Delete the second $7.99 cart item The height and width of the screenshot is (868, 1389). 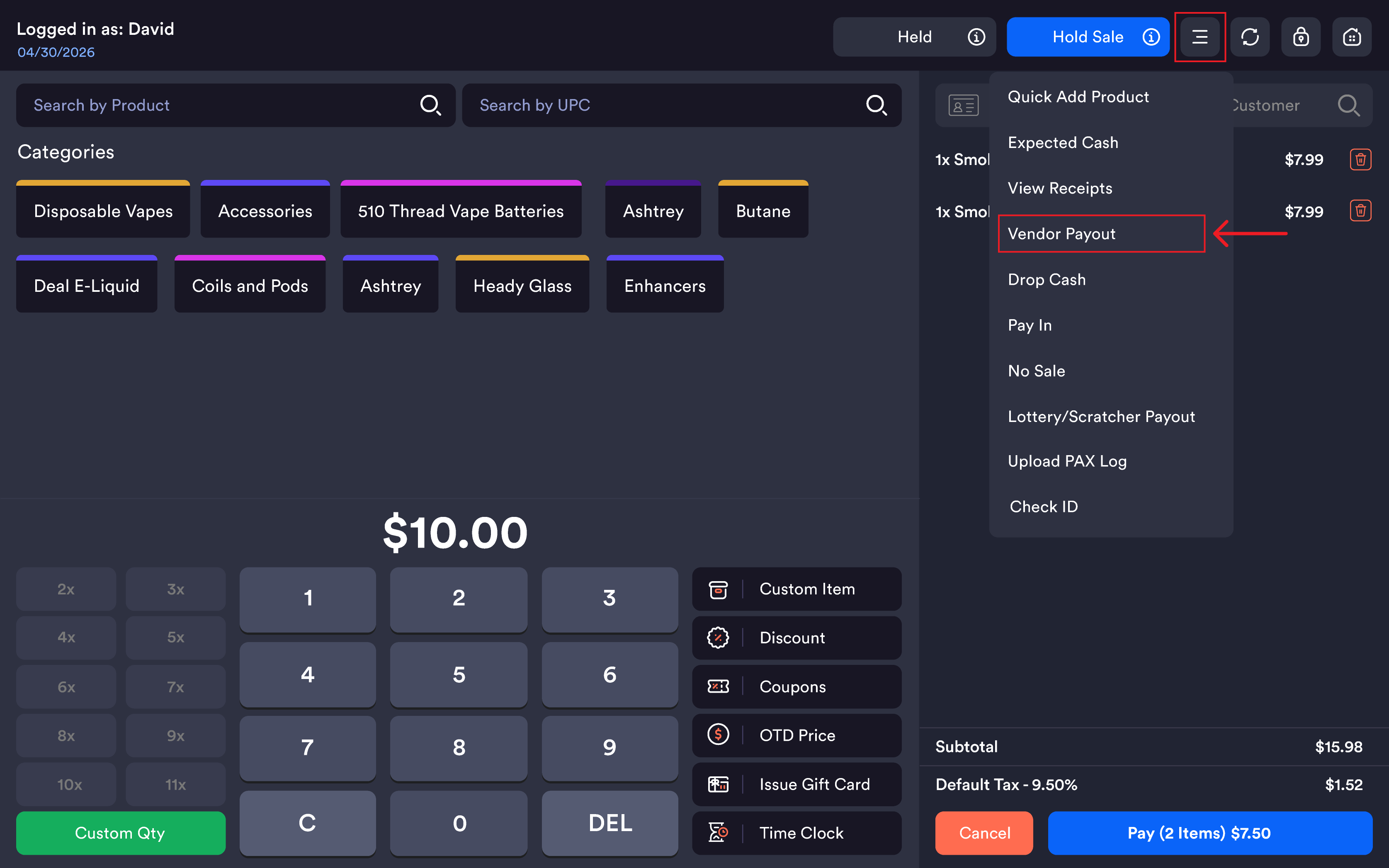pos(1360,211)
